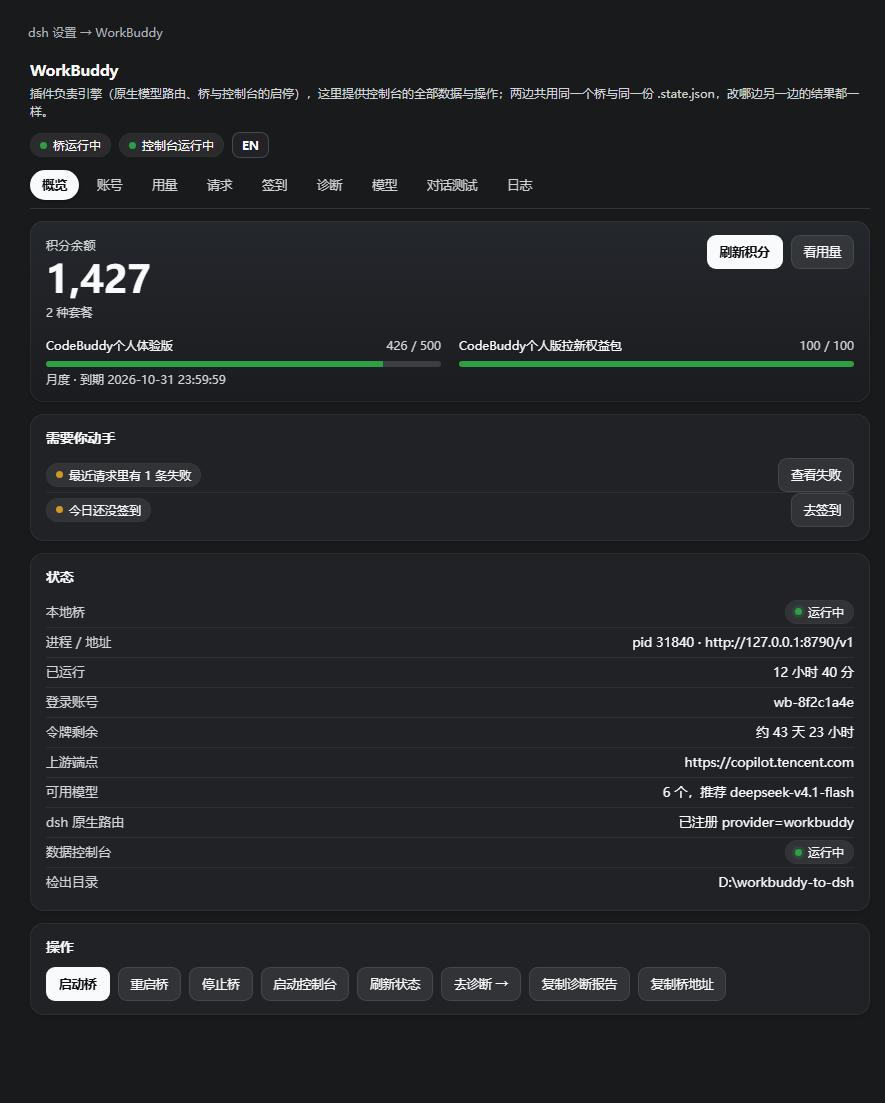
Task: Click the 需要你动手 section heading
Action: click(80, 438)
